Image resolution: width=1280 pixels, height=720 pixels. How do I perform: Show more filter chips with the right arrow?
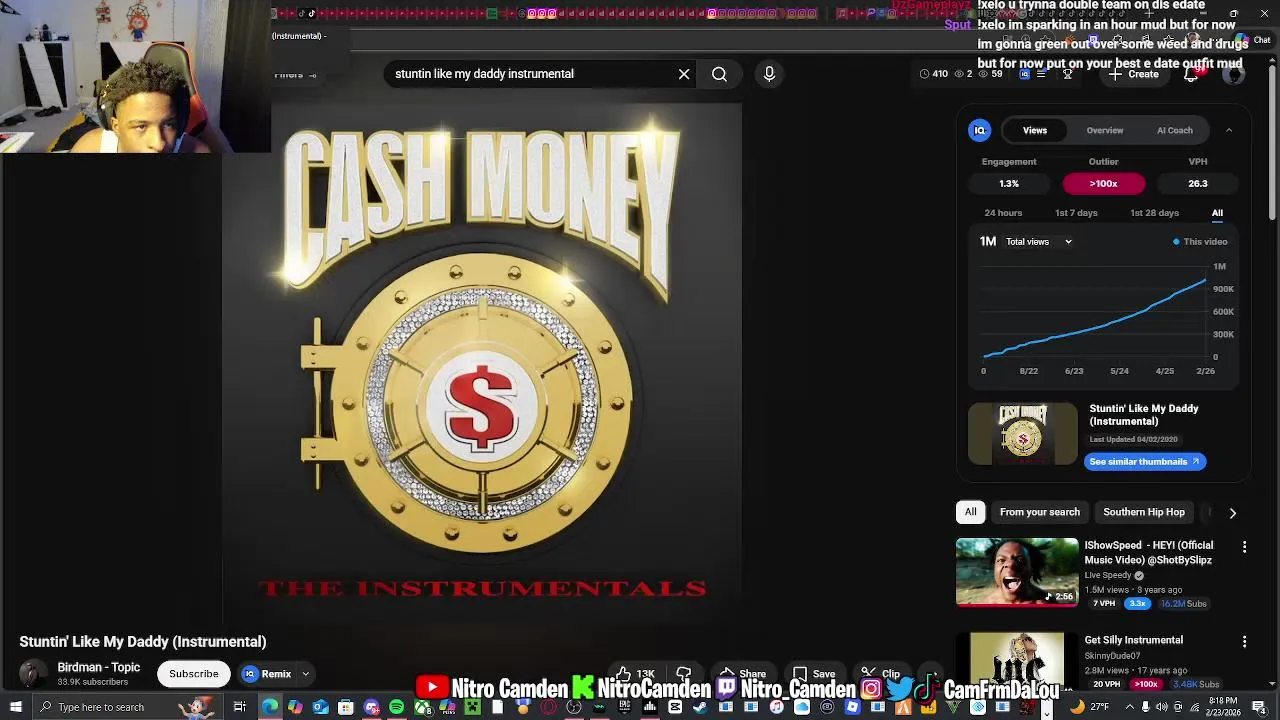(1232, 513)
